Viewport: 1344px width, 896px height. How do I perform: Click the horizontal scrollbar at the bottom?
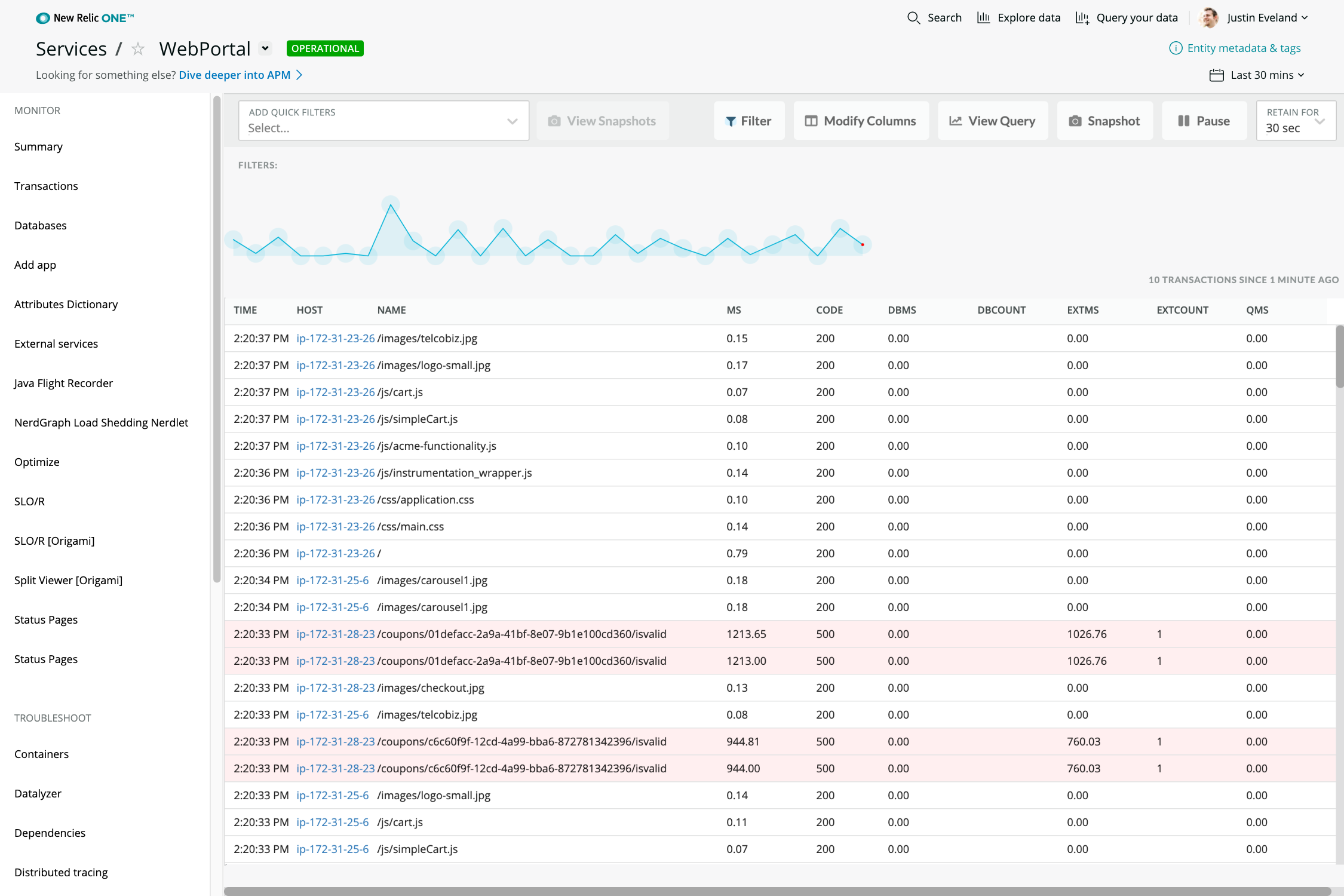[777, 891]
